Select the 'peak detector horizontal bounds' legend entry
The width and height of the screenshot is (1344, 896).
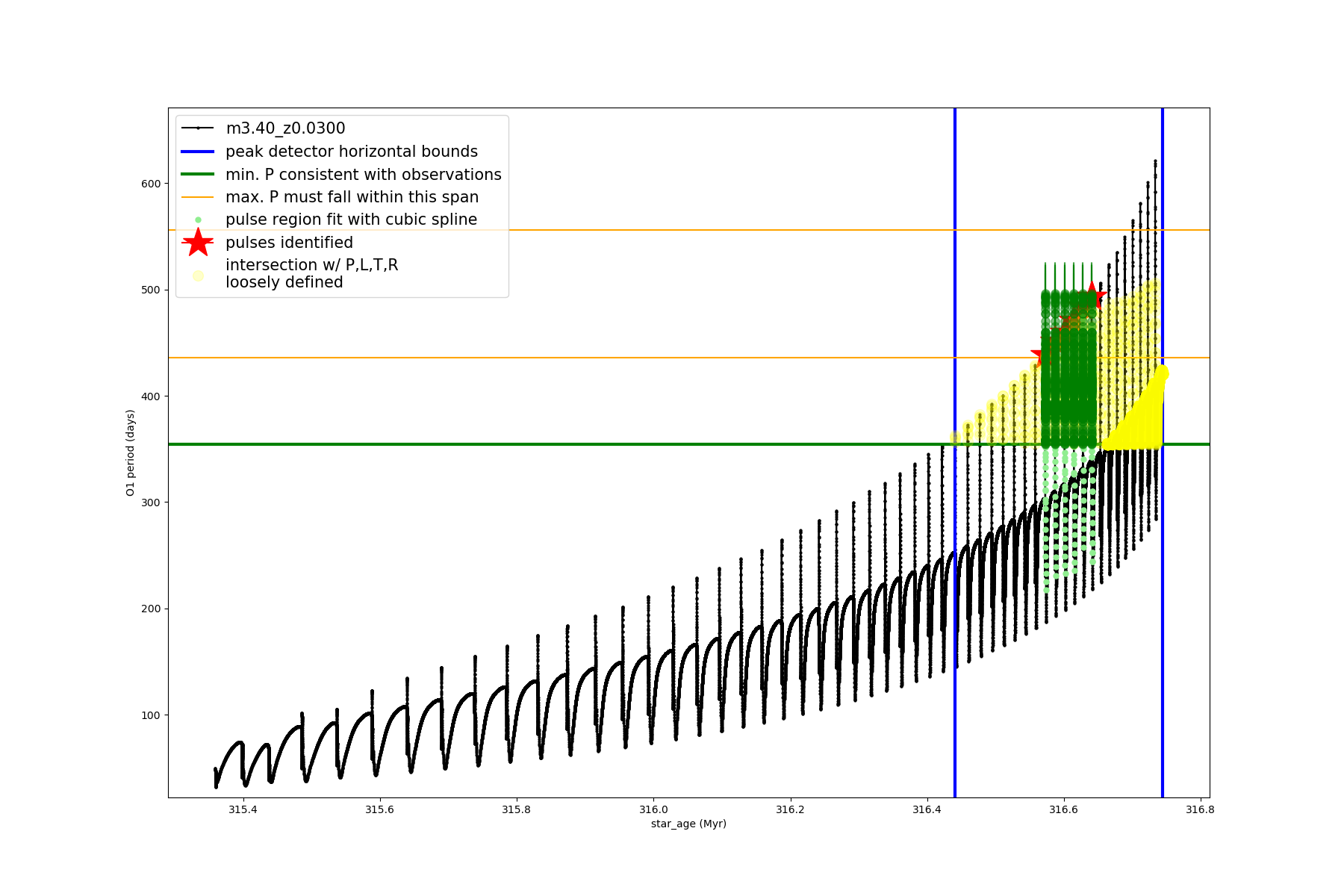352,152
